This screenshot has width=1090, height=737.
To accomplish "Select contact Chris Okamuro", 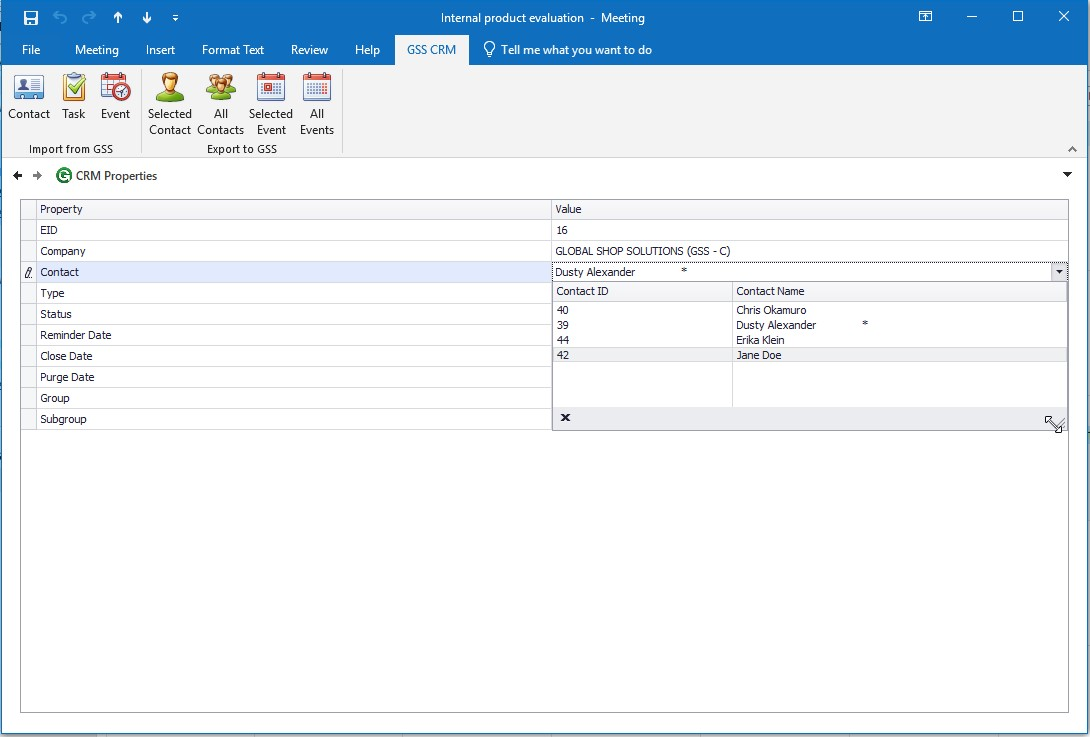I will [771, 310].
